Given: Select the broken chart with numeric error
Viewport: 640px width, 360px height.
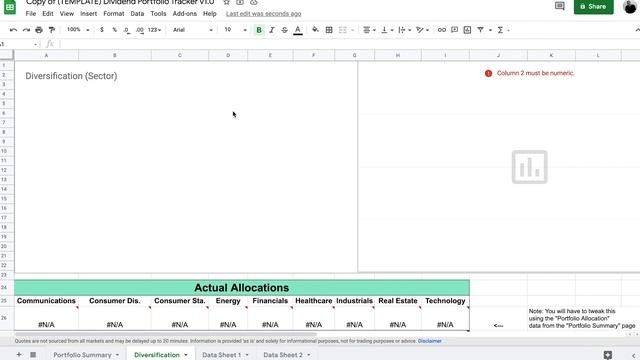Looking at the screenshot, I should (499, 167).
